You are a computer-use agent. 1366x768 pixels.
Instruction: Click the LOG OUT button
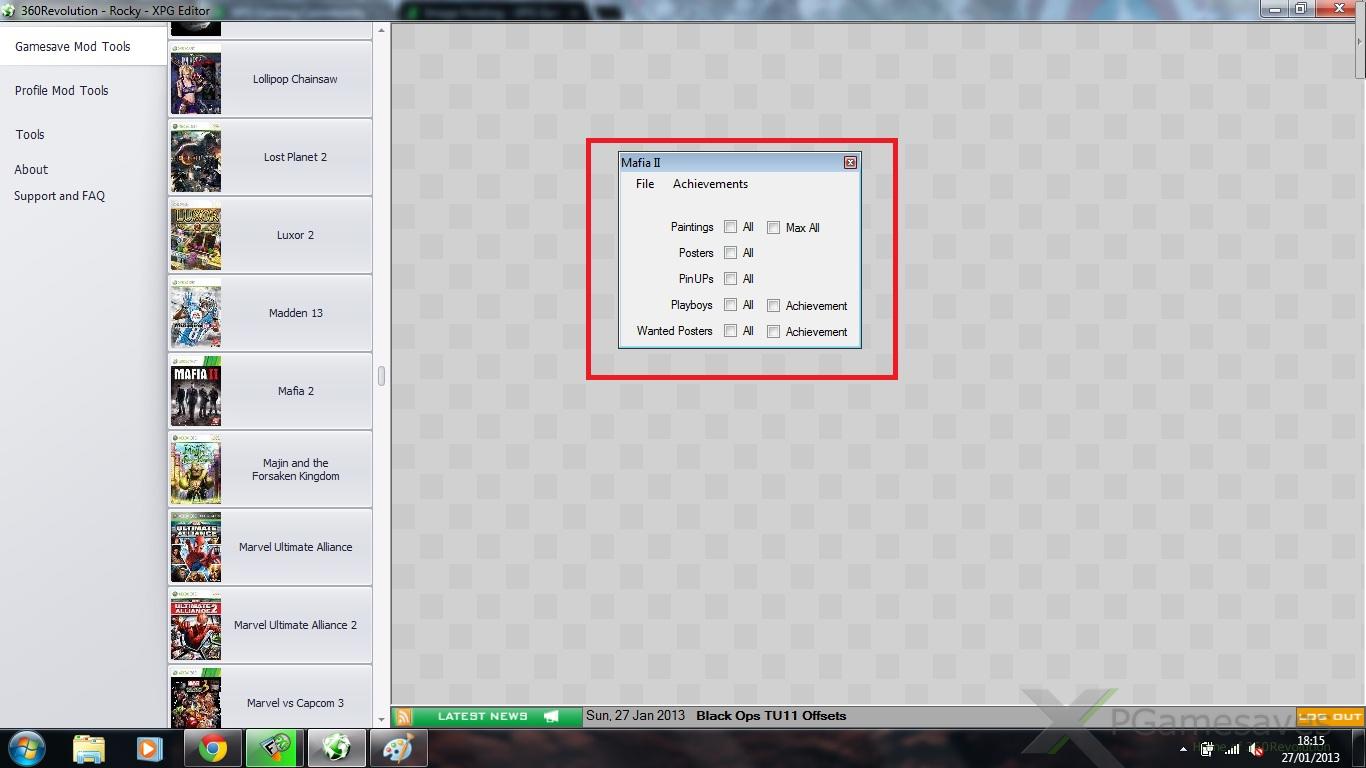[x=1330, y=716]
